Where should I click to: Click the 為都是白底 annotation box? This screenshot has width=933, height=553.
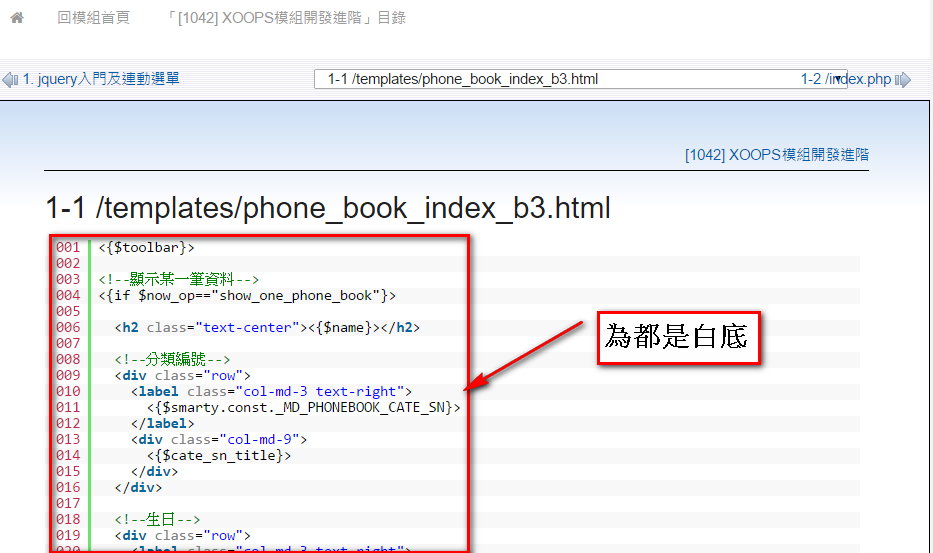coord(679,337)
